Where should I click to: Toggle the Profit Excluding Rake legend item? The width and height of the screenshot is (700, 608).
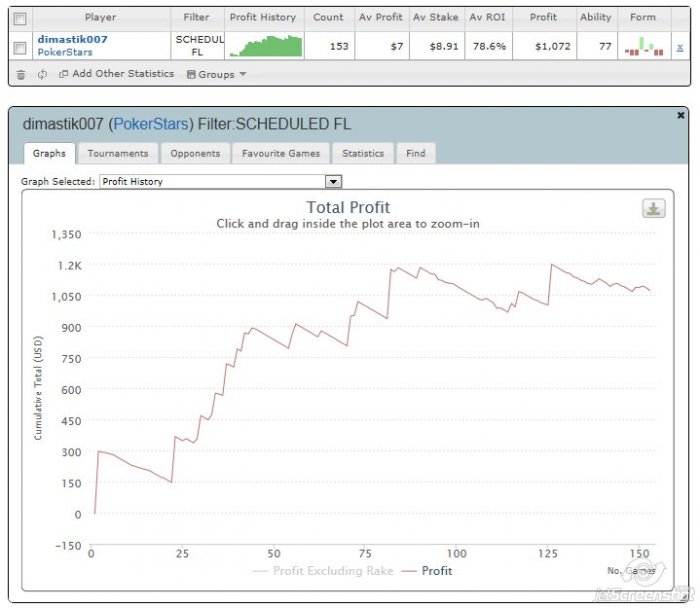click(x=323, y=571)
